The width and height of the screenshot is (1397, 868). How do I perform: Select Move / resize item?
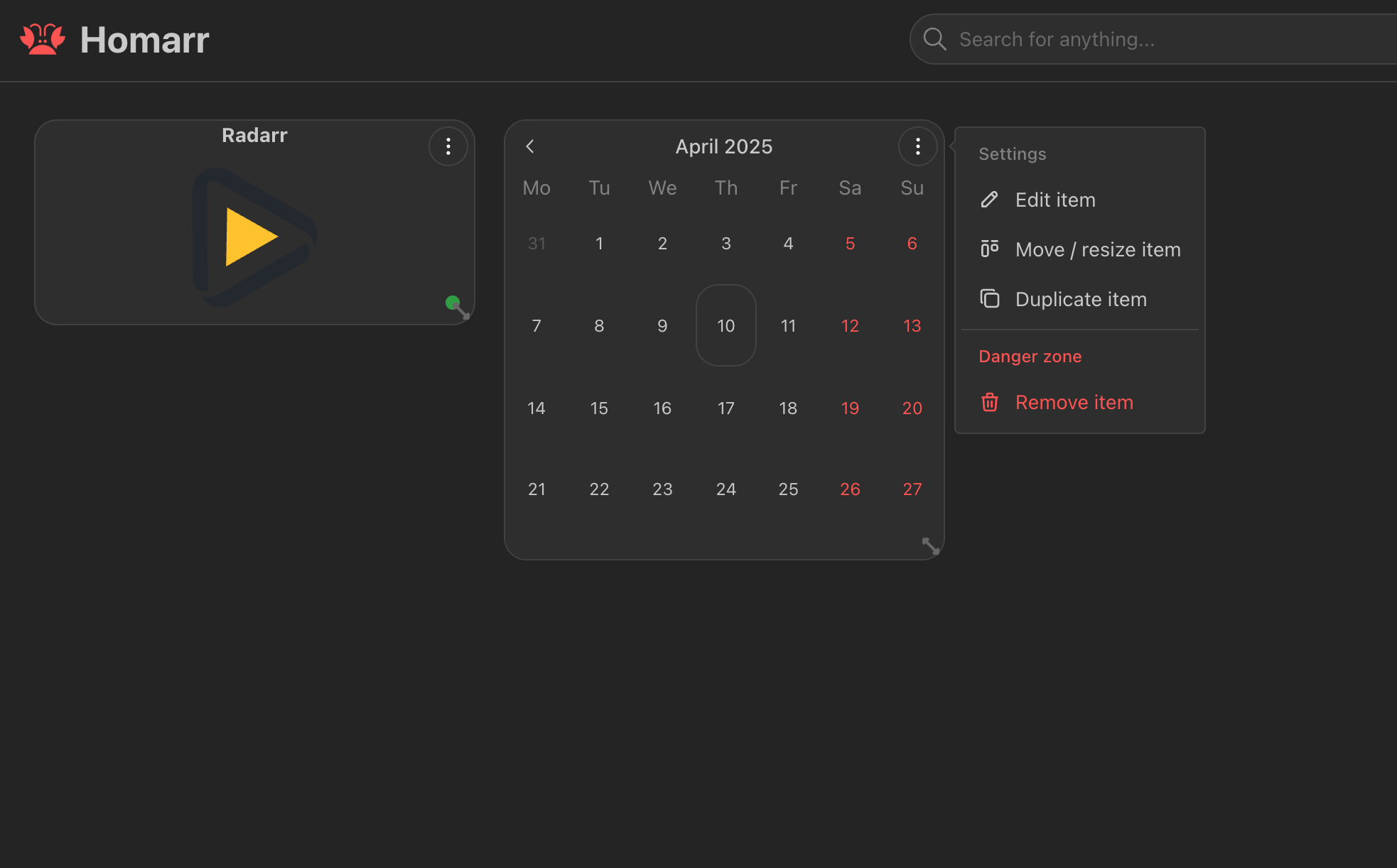[1079, 249]
